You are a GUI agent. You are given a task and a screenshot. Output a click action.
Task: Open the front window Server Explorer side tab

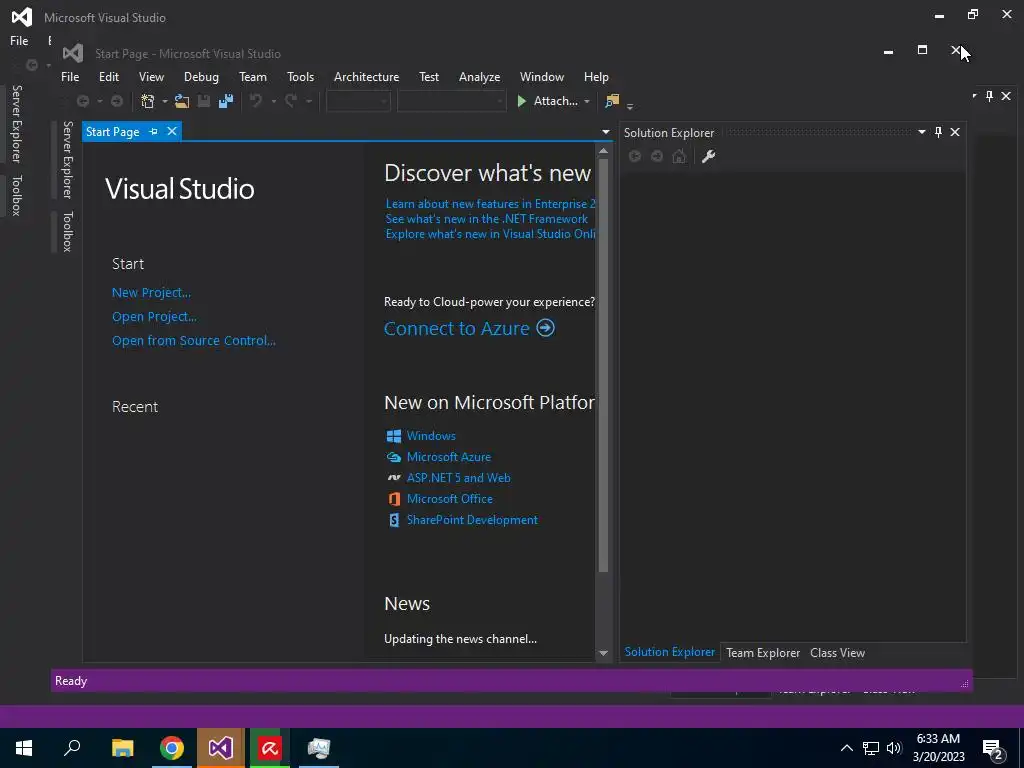67,159
